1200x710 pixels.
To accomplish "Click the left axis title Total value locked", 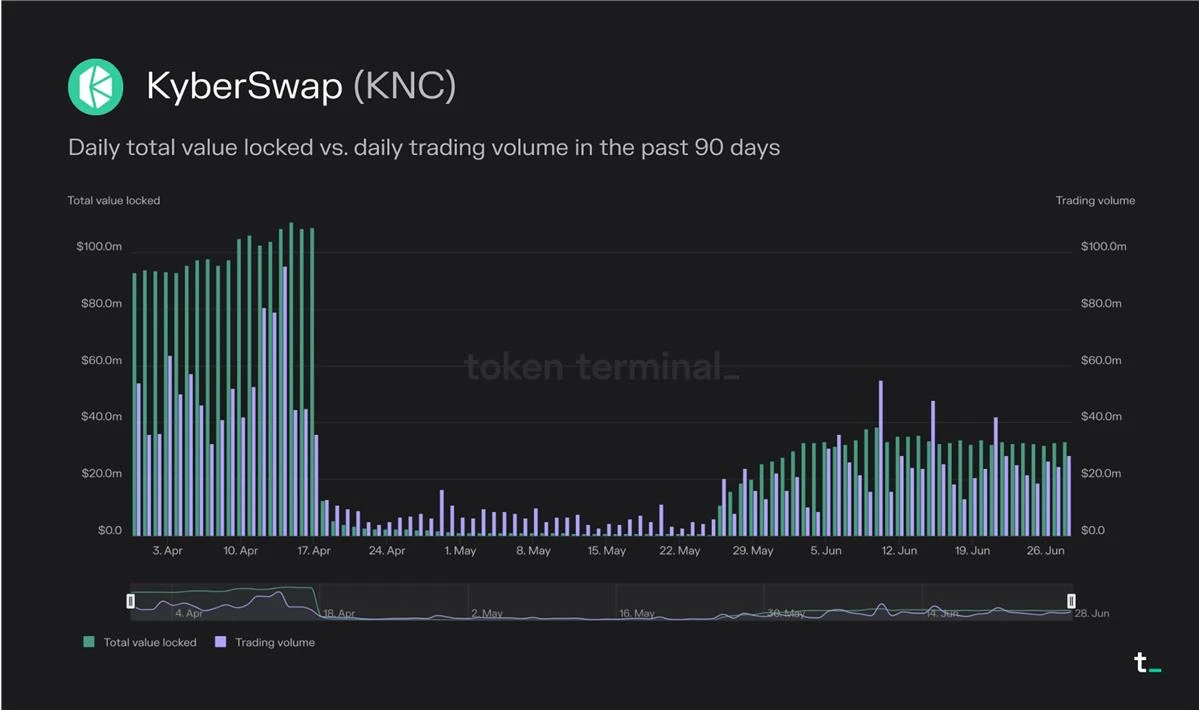I will click(114, 201).
